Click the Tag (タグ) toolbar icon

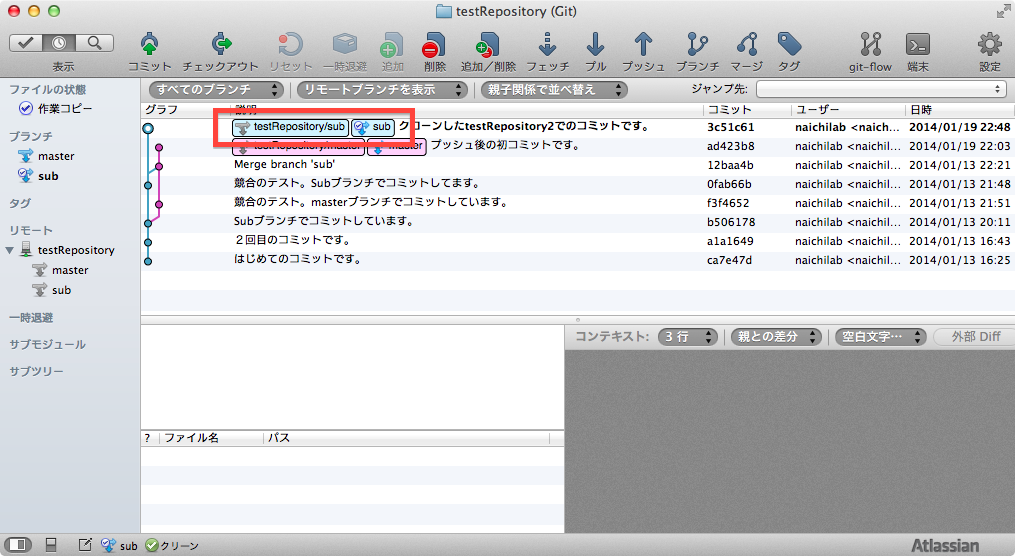(x=789, y=44)
